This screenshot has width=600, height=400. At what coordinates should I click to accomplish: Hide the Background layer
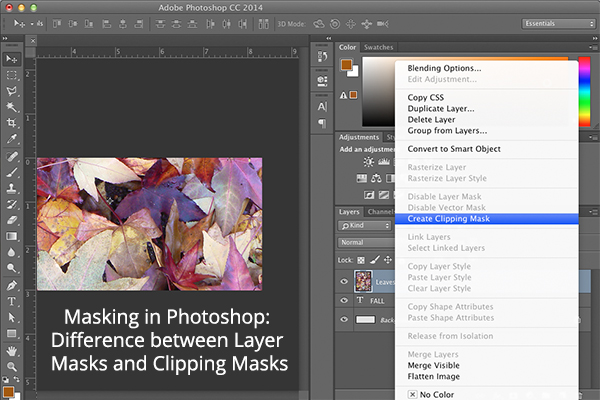pyautogui.click(x=344, y=319)
